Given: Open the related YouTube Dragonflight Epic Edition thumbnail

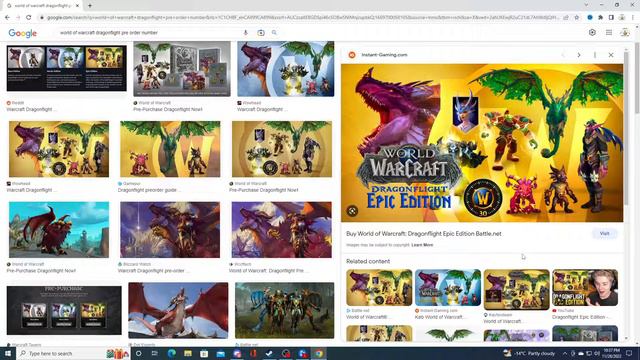Looking at the screenshot, I should tap(585, 287).
